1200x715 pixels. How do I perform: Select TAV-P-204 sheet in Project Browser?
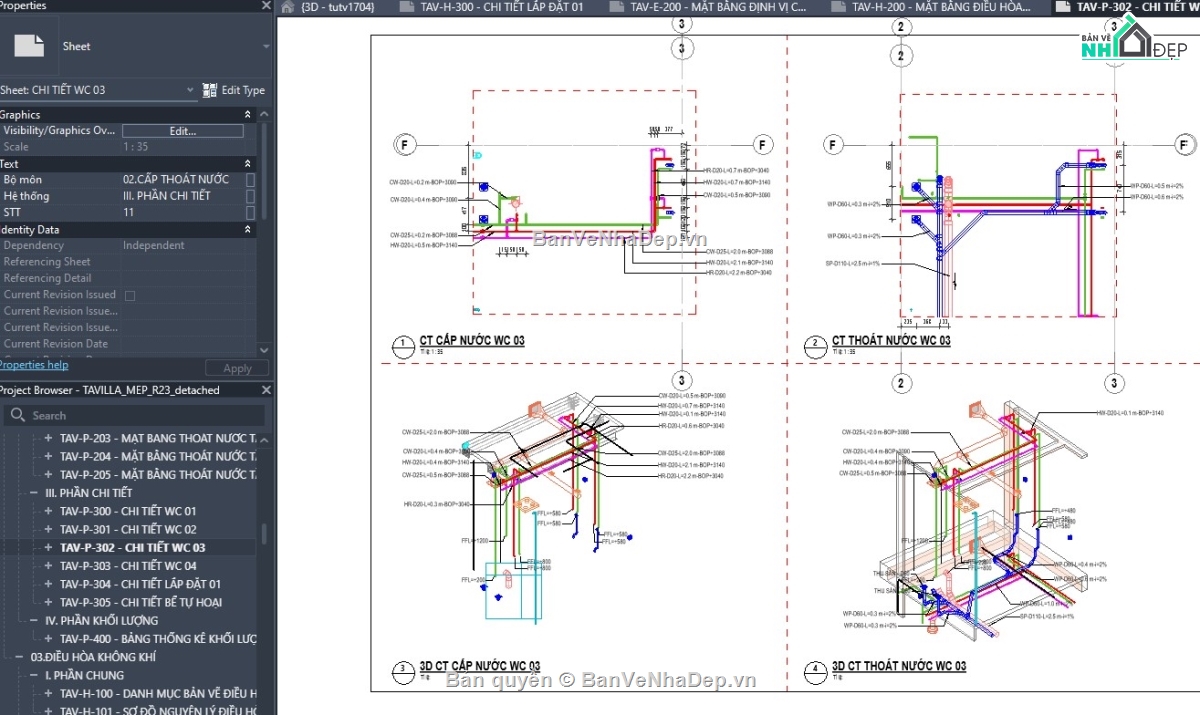point(158,456)
